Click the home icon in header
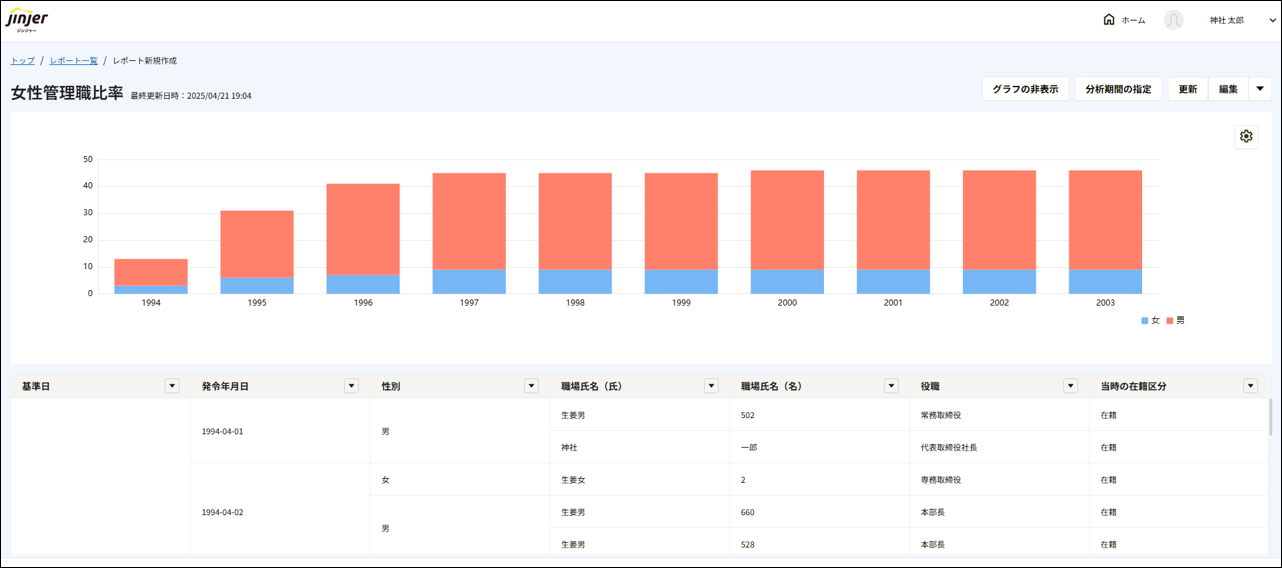The width and height of the screenshot is (1282, 568). click(x=1108, y=20)
